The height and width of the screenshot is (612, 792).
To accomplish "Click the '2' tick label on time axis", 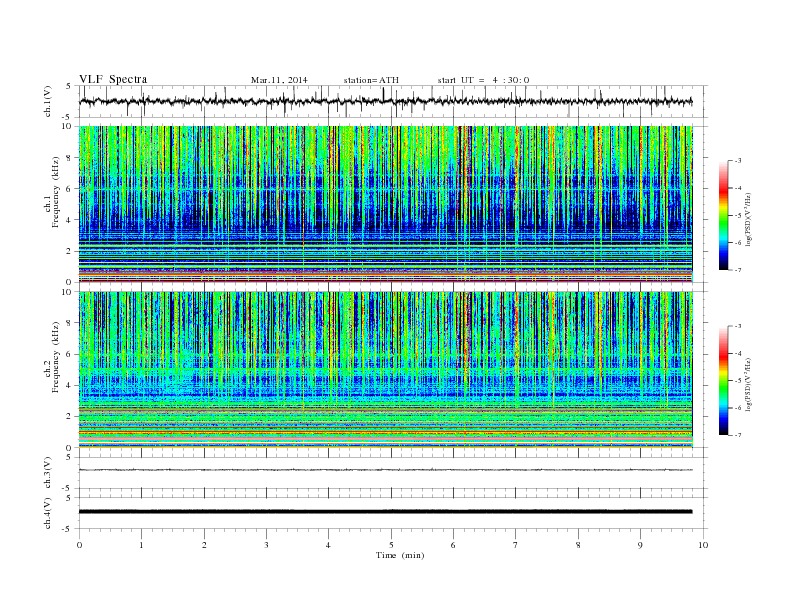I will point(204,545).
